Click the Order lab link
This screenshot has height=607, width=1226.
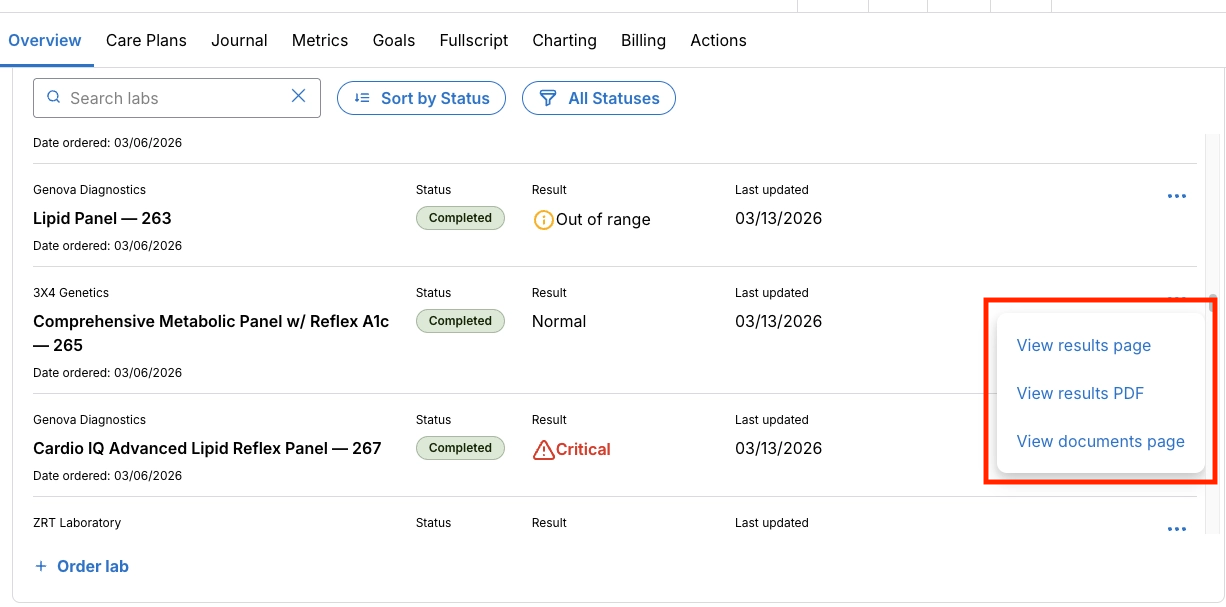(x=92, y=566)
